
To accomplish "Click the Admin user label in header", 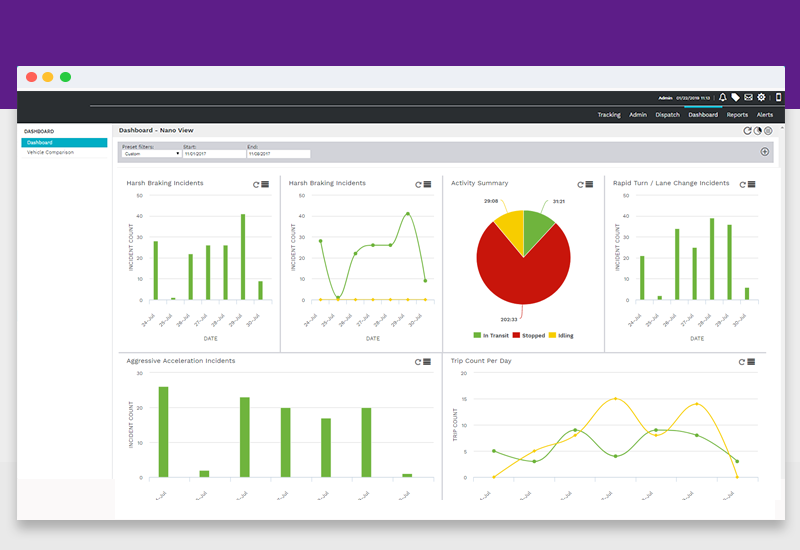I will [665, 97].
